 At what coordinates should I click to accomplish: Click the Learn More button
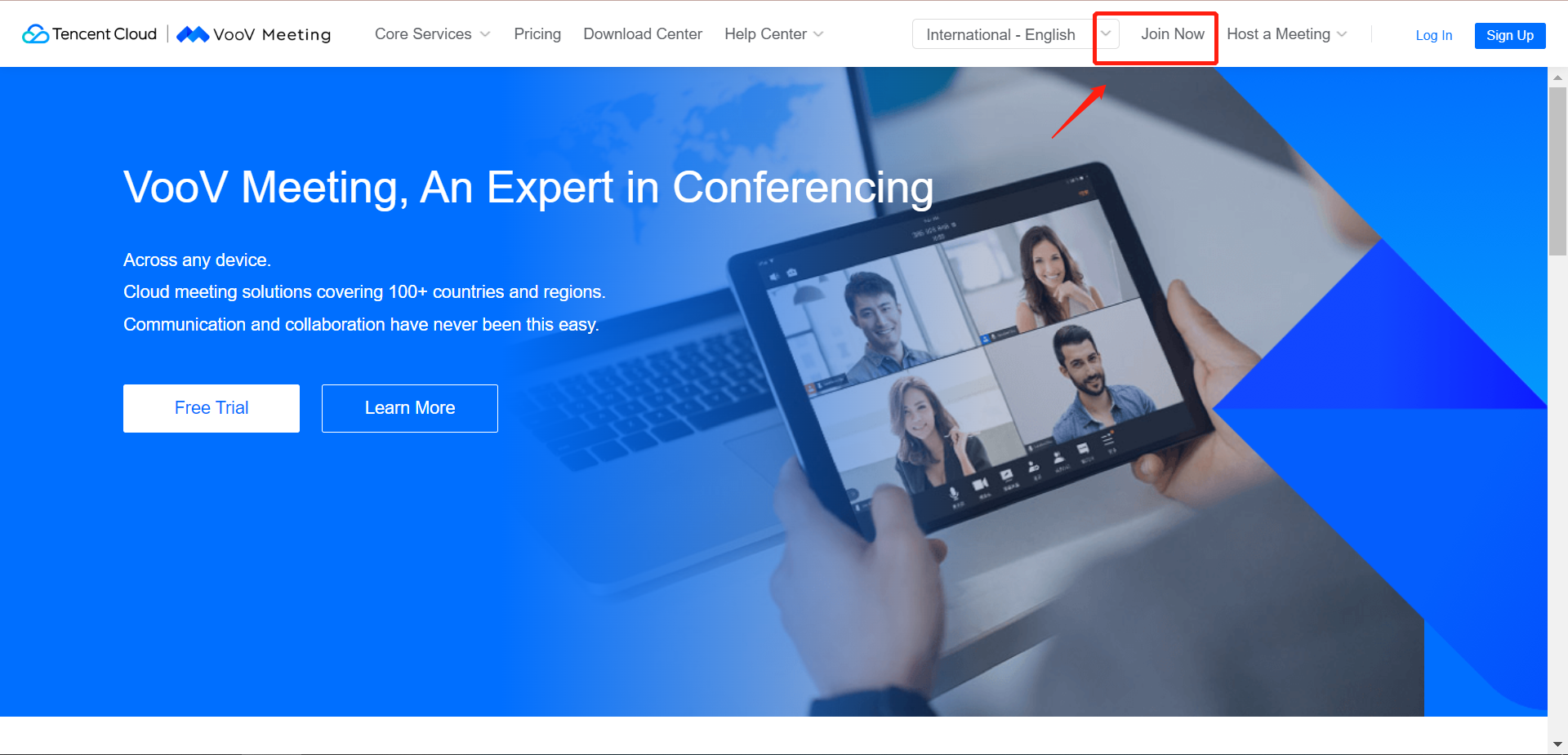tap(410, 408)
